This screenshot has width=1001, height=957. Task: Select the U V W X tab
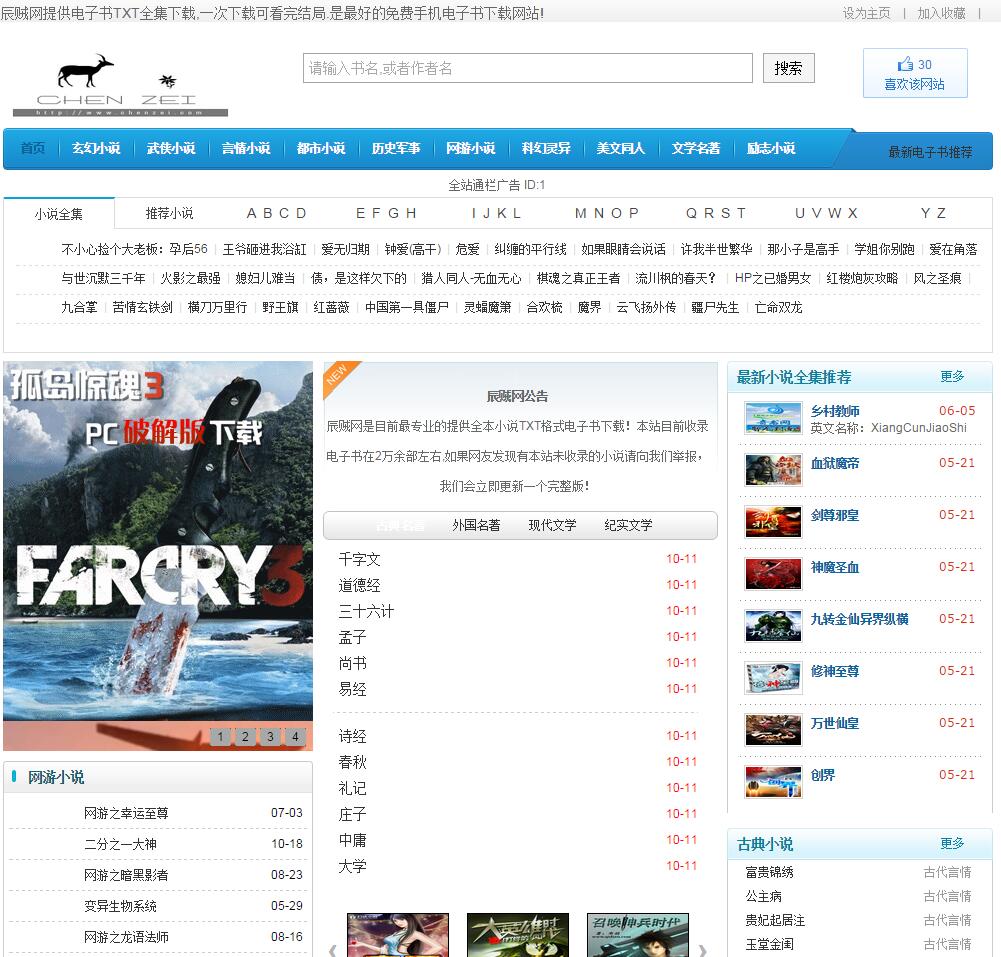click(826, 213)
